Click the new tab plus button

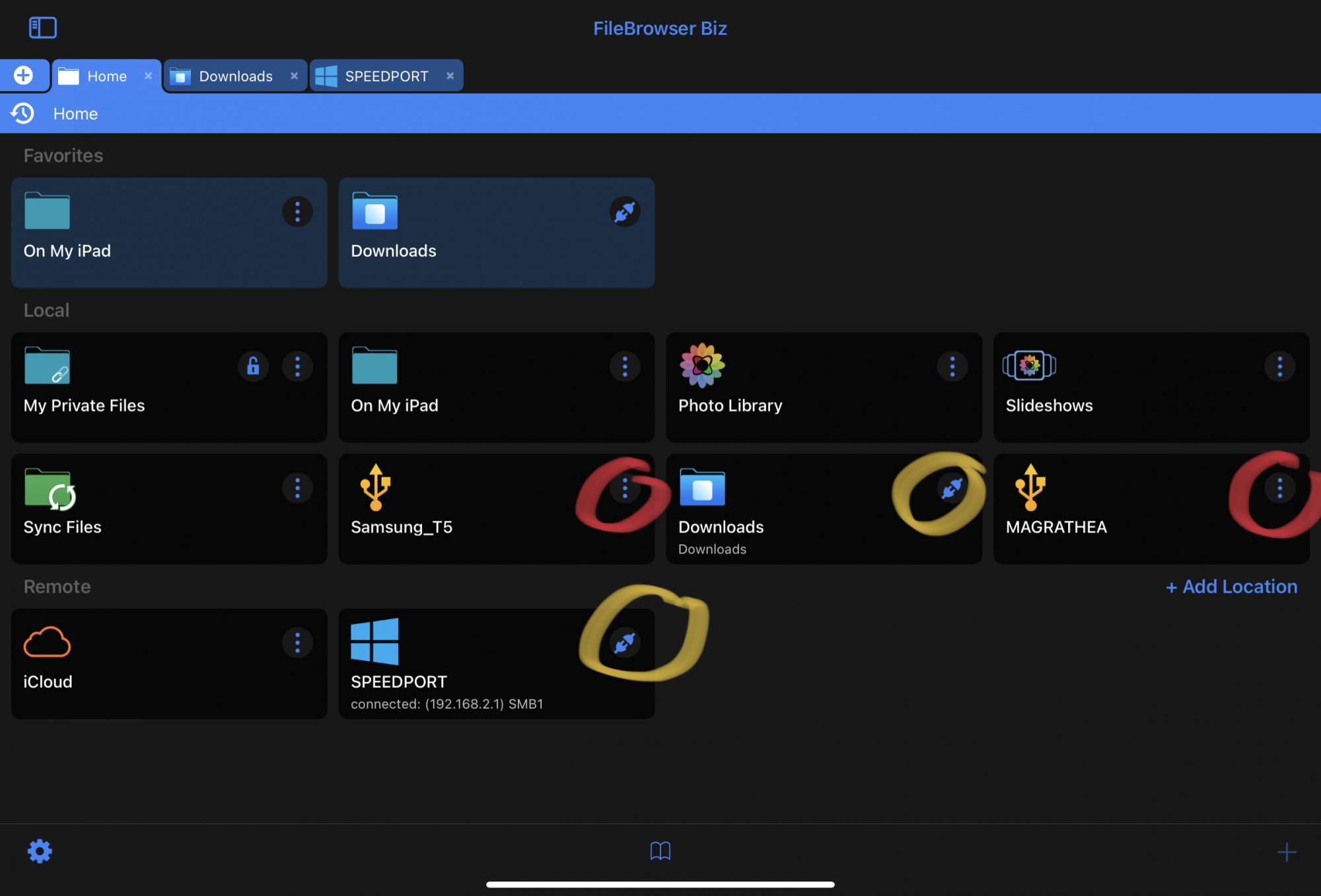(24, 75)
